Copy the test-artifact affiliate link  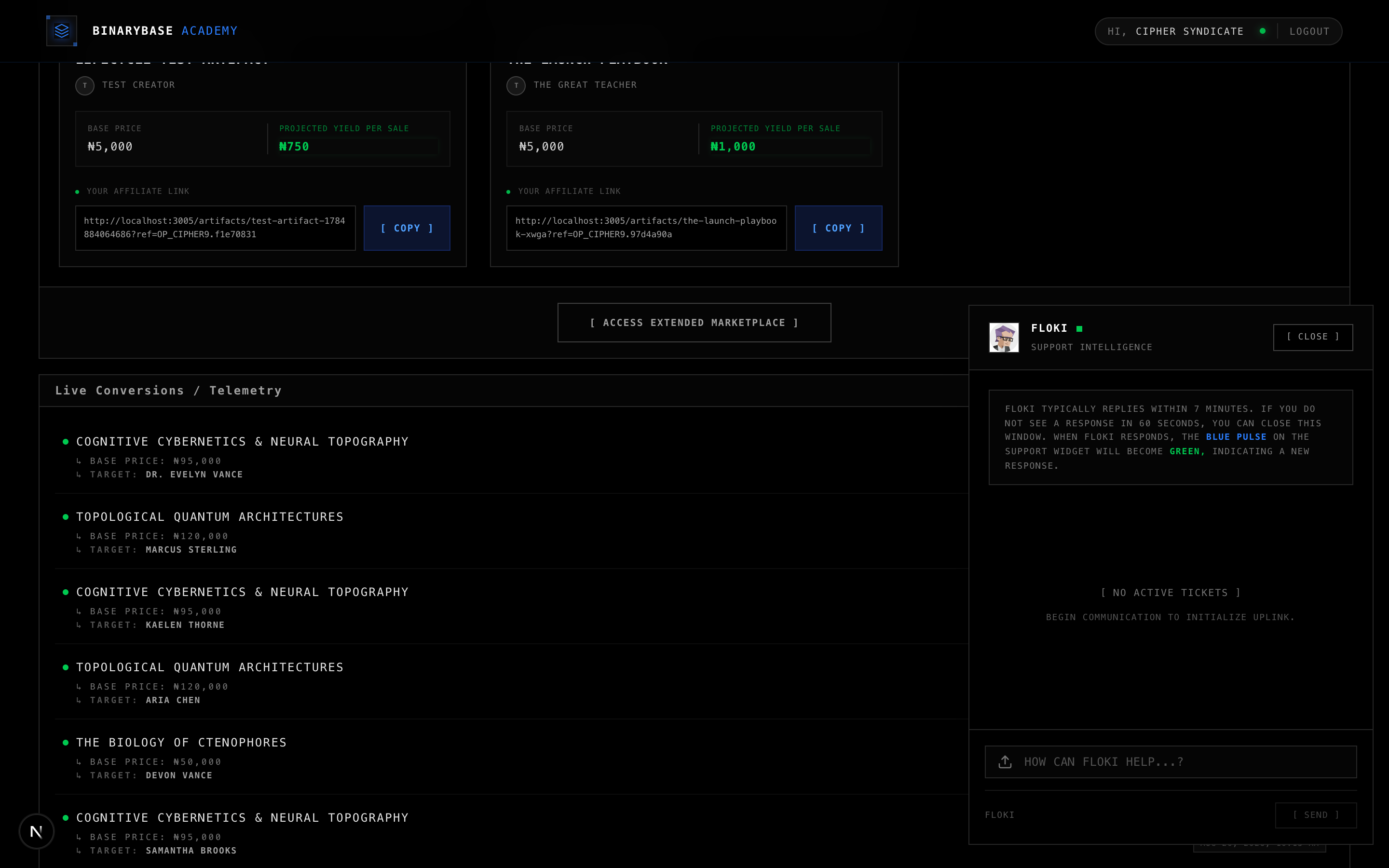407,228
